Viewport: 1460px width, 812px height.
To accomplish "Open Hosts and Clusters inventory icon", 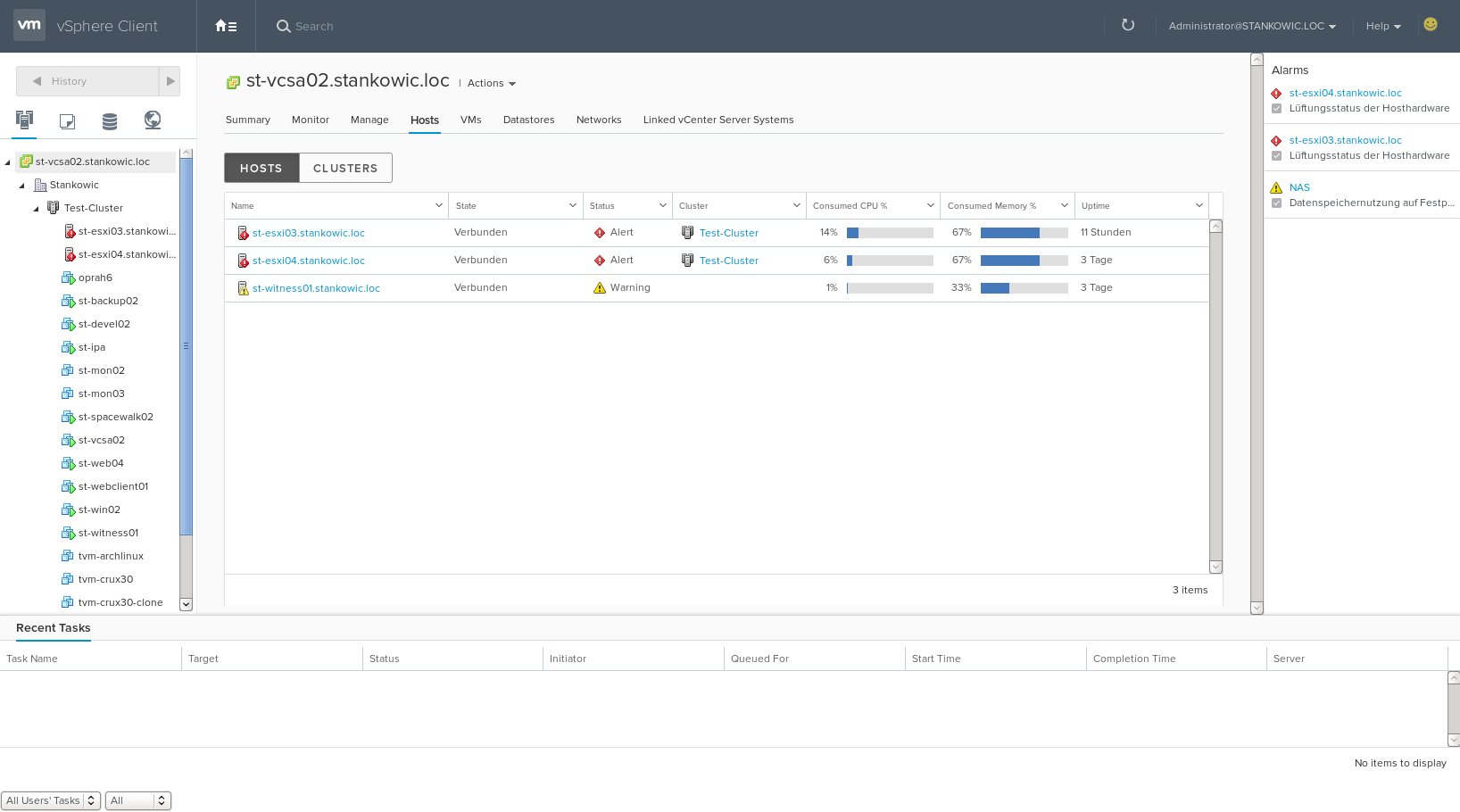I will point(24,120).
